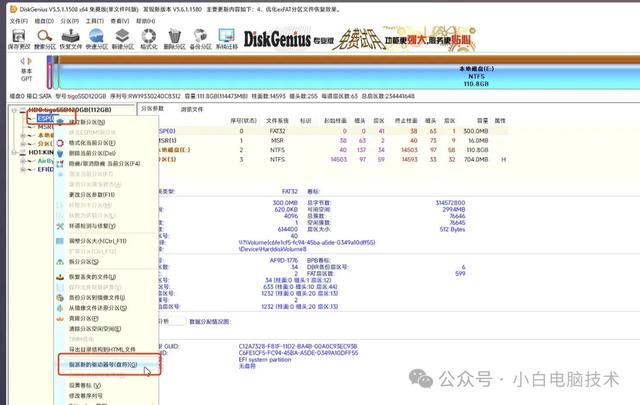Image resolution: width=640 pixels, height=405 pixels.
Task: Click the 16.0MB capacity cell
Action: pos(478,140)
